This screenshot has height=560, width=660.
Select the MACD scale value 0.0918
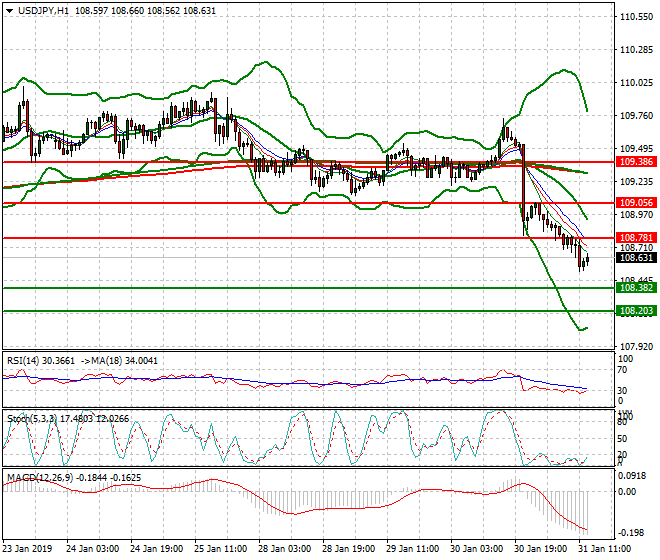632,476
